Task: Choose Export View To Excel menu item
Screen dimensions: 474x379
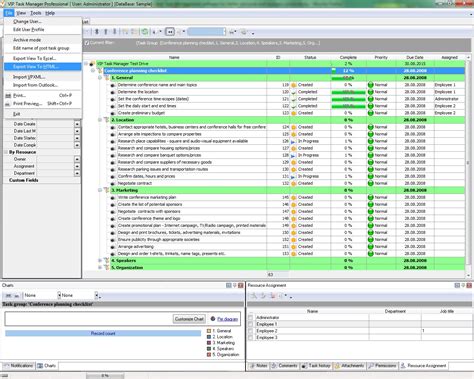Action: pyautogui.click(x=43, y=58)
